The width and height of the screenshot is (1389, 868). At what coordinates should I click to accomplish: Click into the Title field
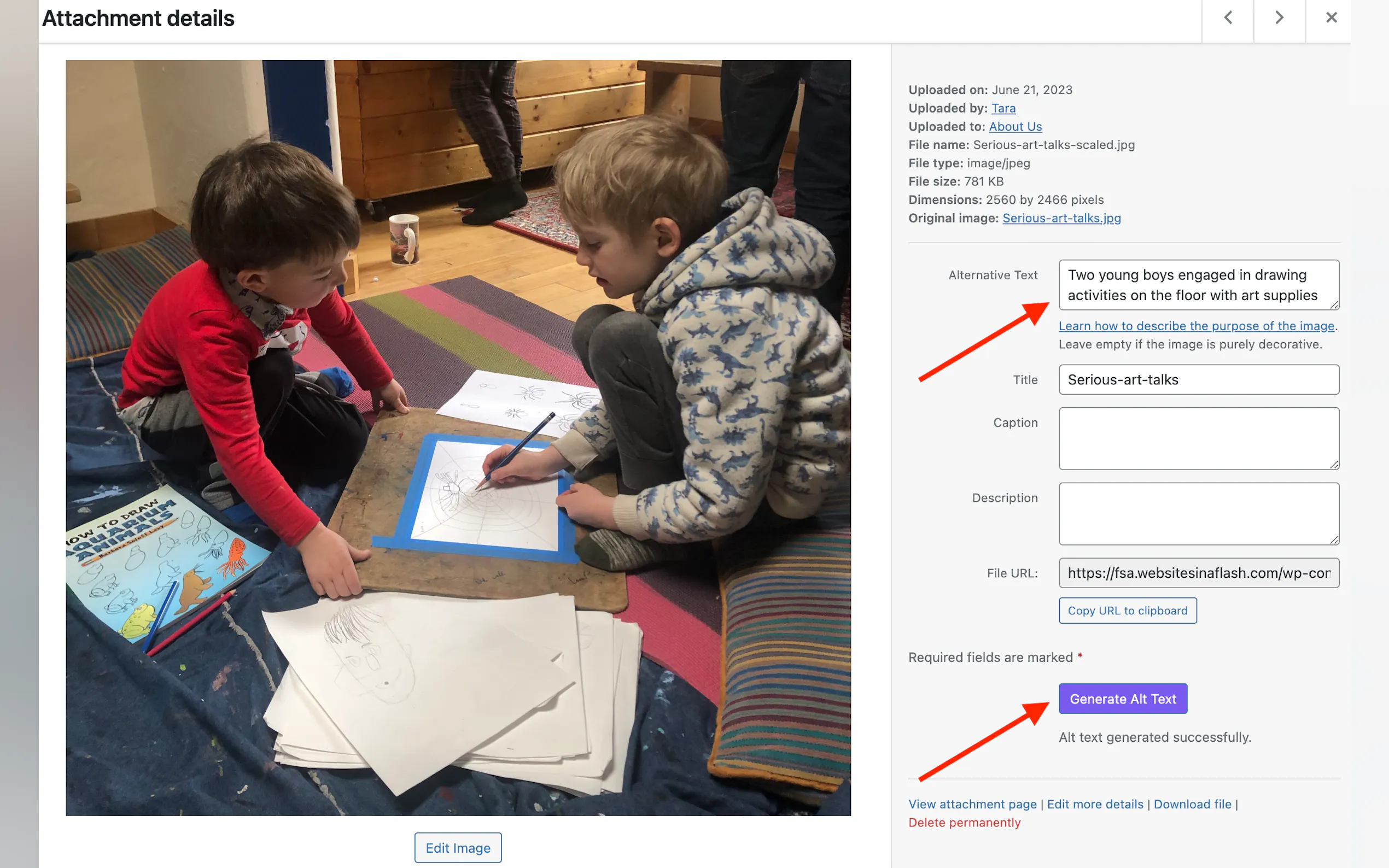pos(1198,379)
